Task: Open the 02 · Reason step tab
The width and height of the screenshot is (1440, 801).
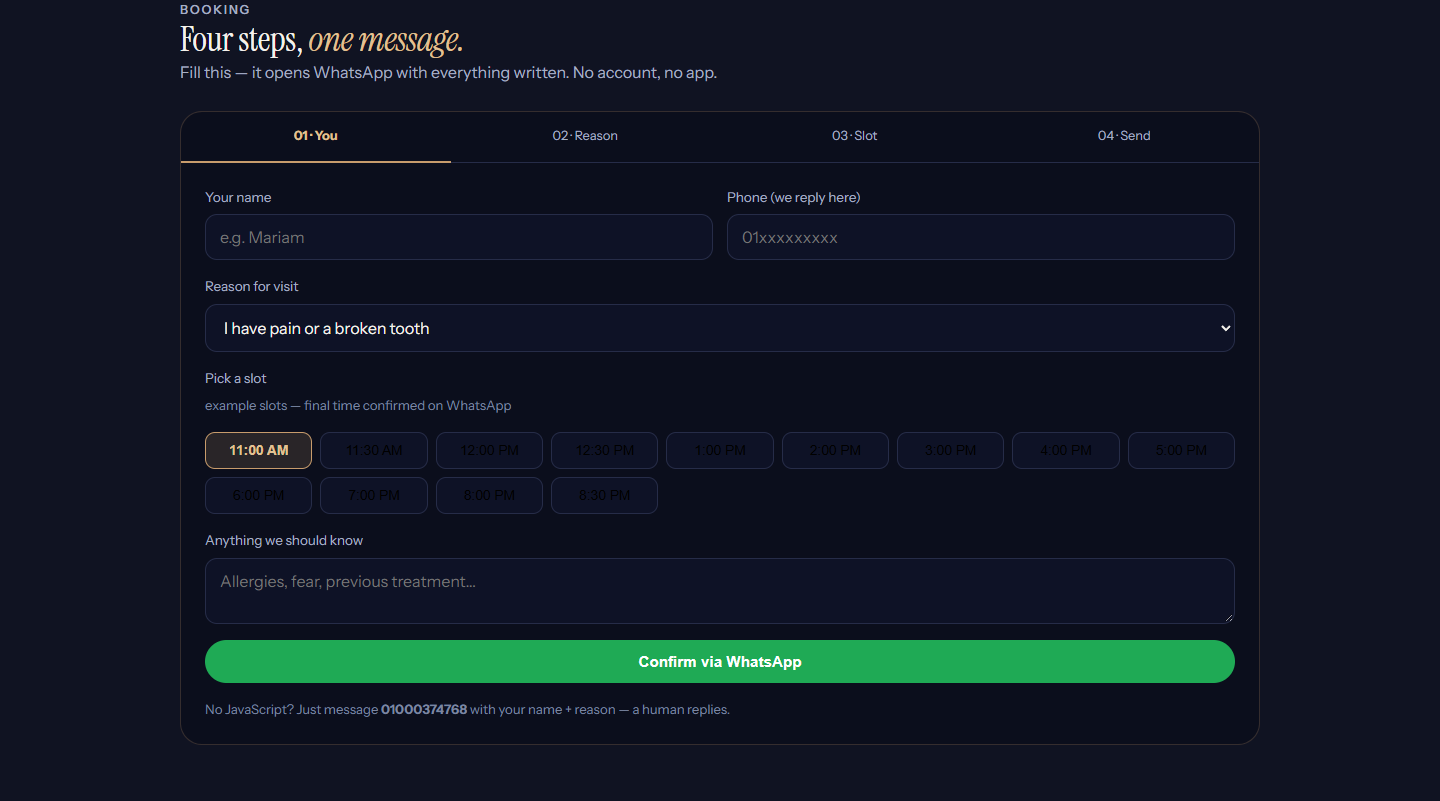Action: [x=585, y=136]
